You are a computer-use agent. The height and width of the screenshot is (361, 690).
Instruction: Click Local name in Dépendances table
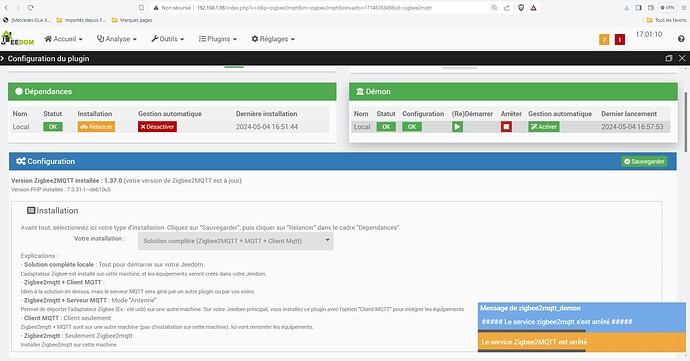pyautogui.click(x=21, y=127)
